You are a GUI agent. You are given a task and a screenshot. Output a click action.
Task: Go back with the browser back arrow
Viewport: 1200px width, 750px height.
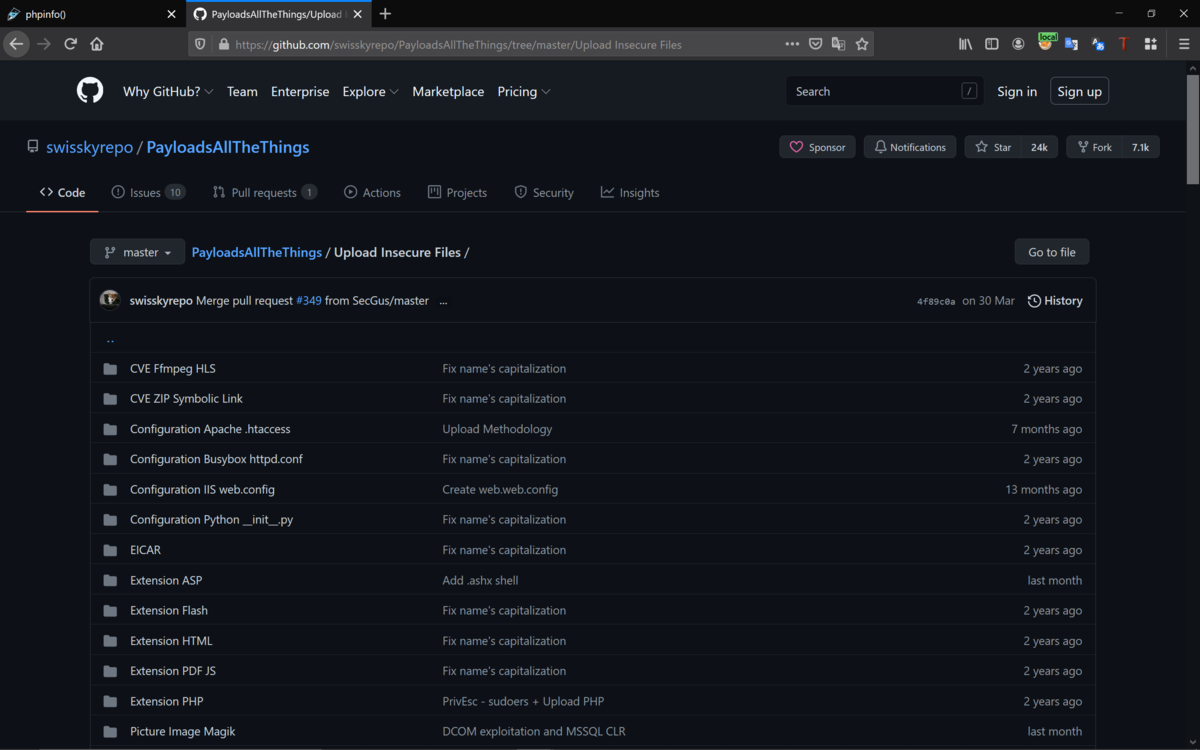[x=16, y=44]
